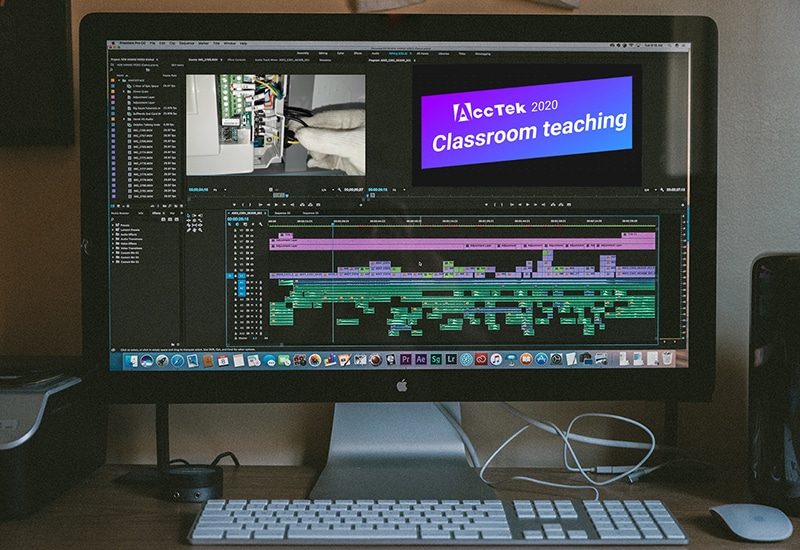Viewport: 800px width, 550px height.
Task: Expand Lumetri Presets folder
Action: point(113,230)
